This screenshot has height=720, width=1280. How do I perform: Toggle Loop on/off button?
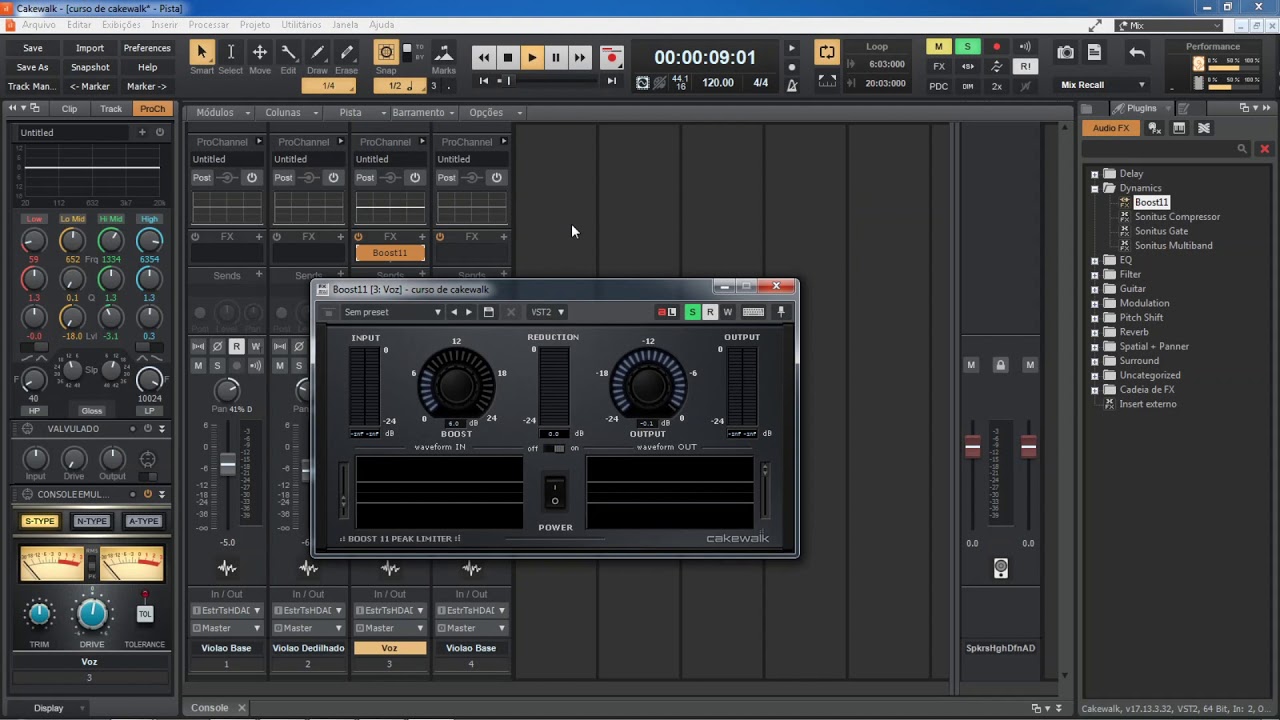pyautogui.click(x=827, y=52)
